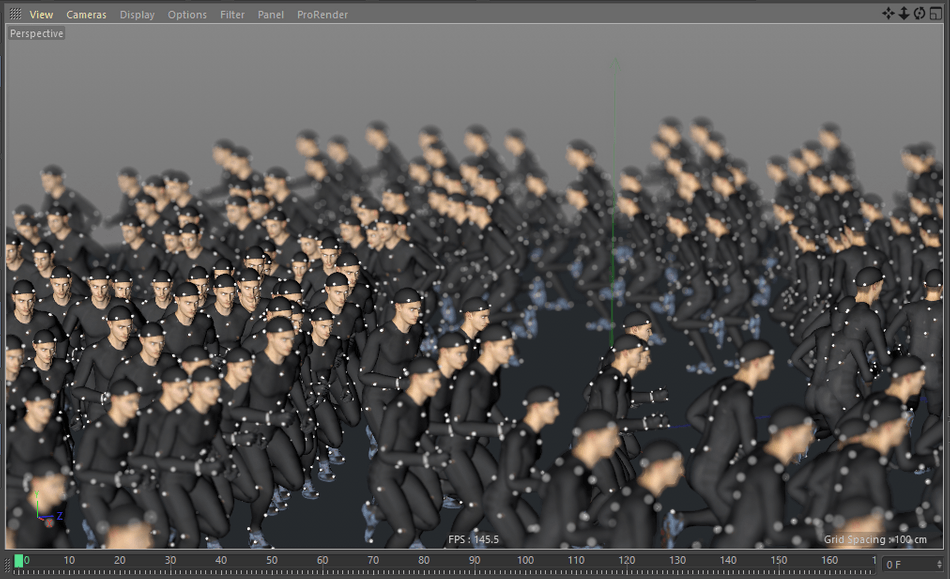Image resolution: width=950 pixels, height=579 pixels.
Task: Open the Options menu
Action: tap(187, 14)
